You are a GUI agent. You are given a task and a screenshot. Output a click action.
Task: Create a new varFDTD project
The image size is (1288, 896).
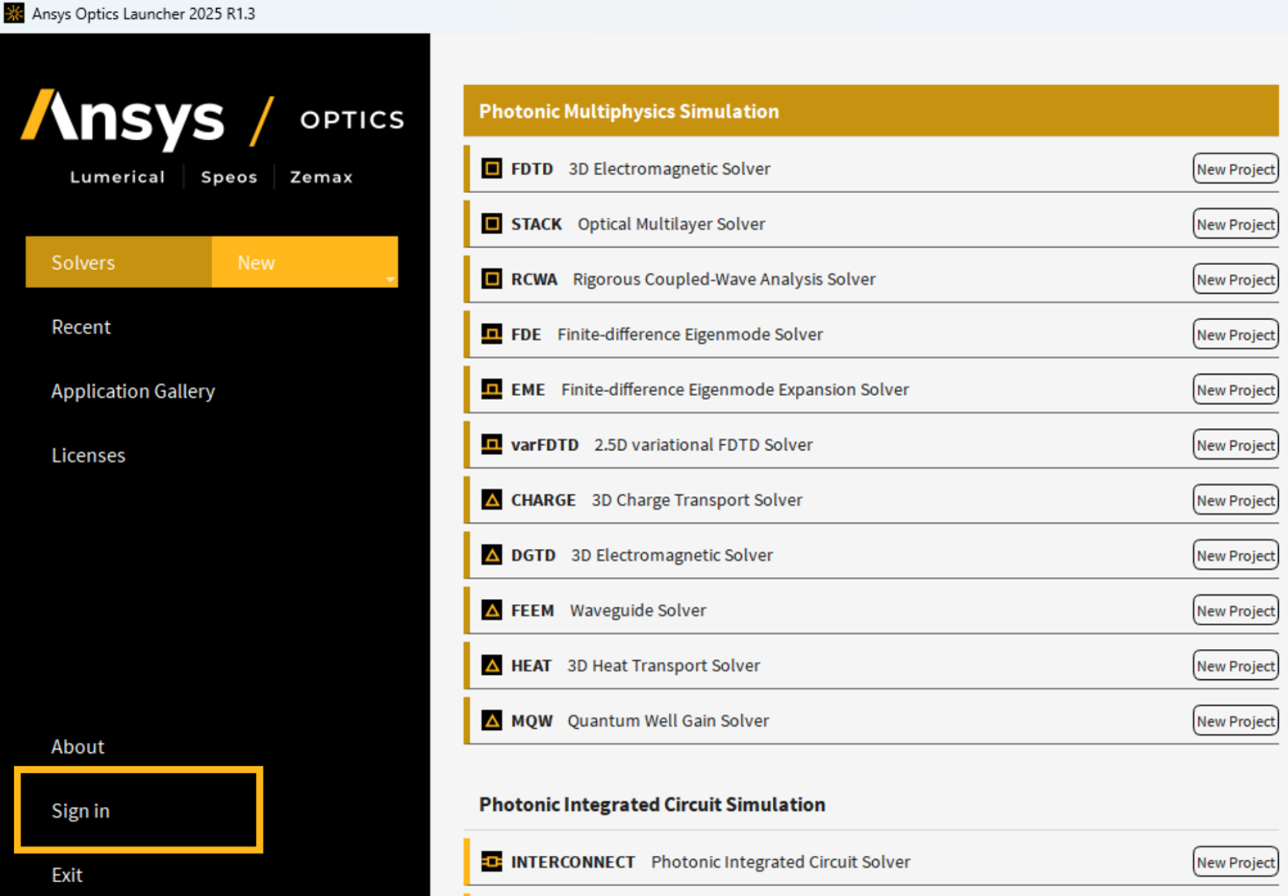tap(1236, 444)
